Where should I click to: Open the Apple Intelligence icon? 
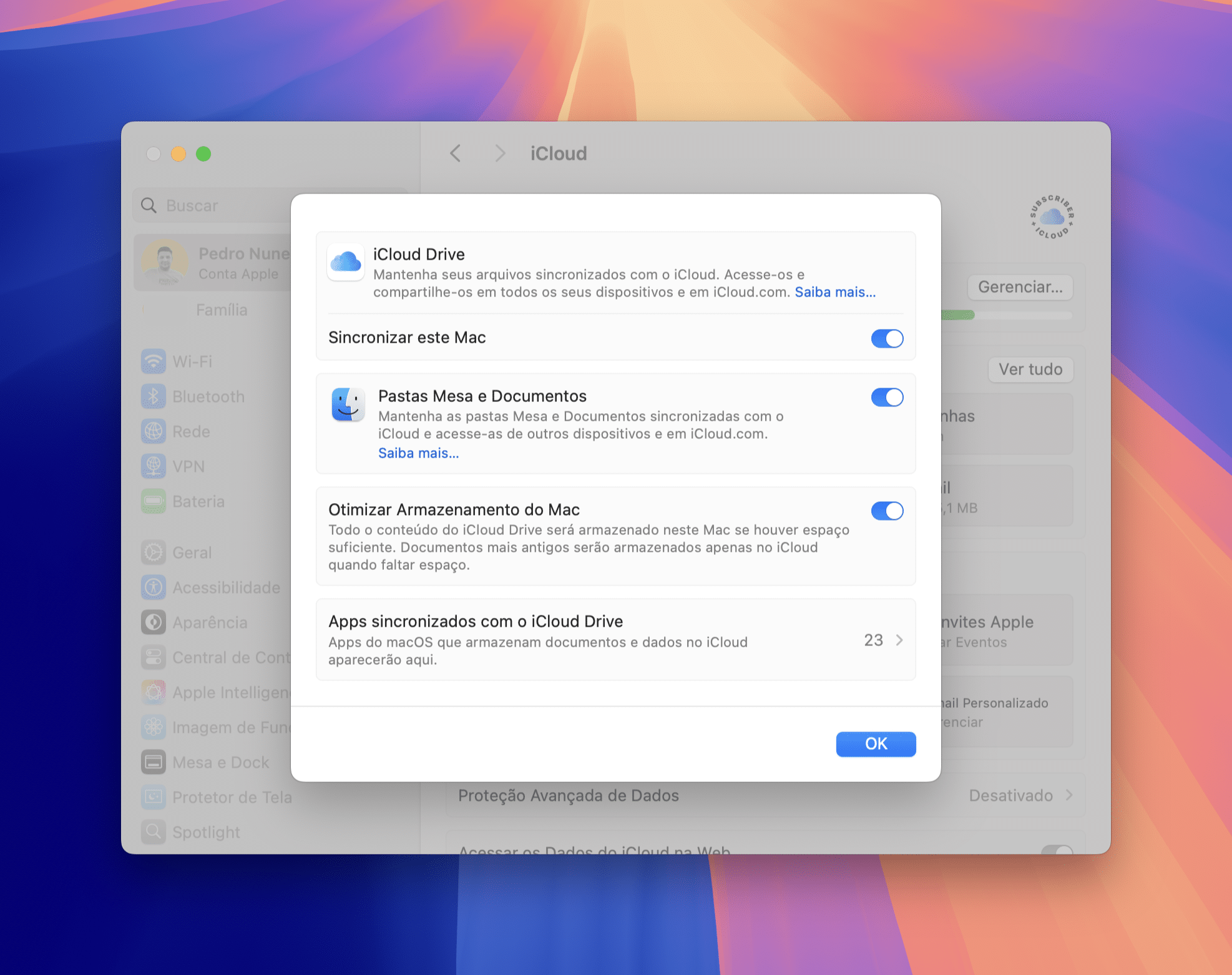click(x=154, y=692)
